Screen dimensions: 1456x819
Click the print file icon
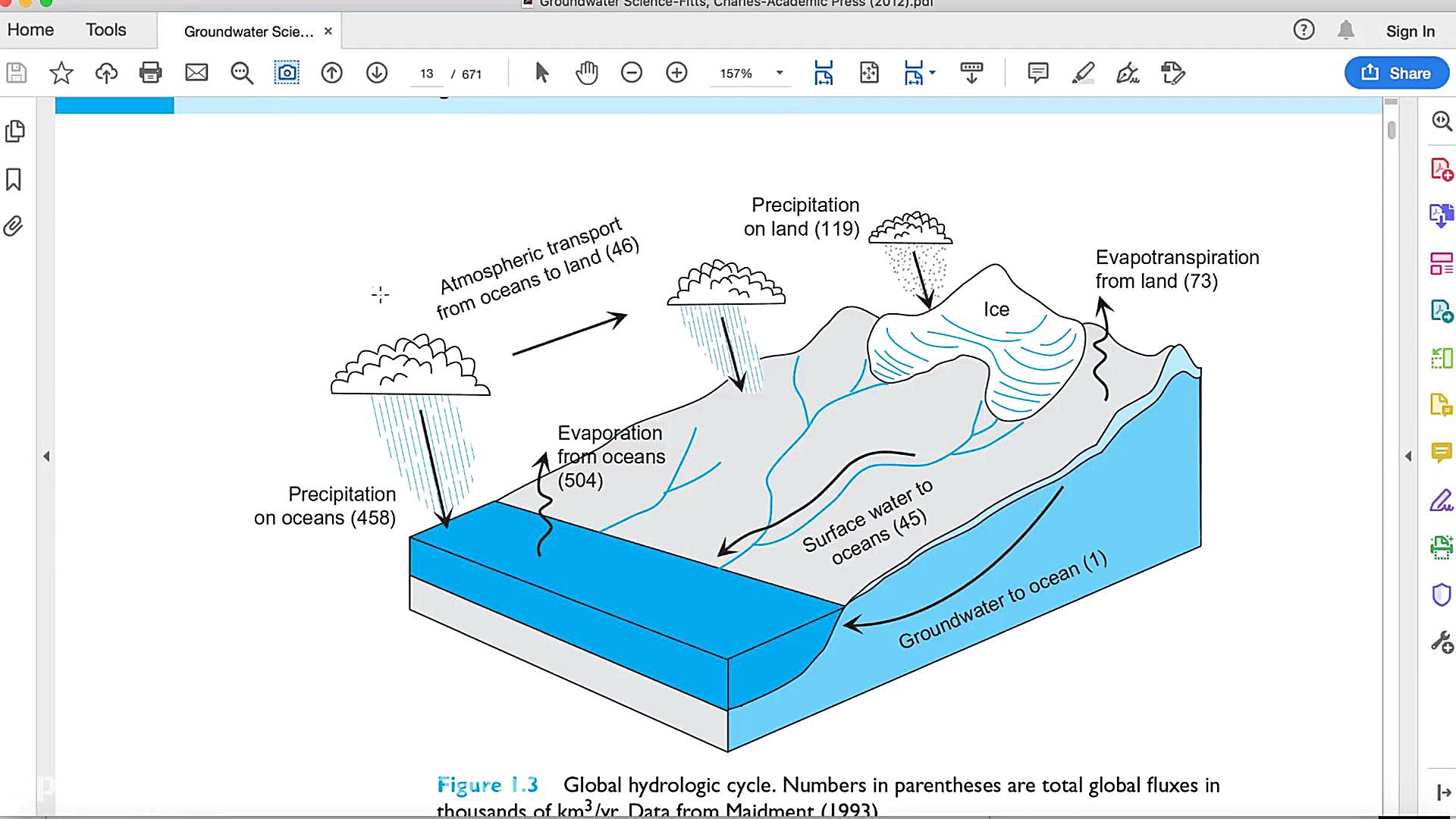tap(151, 73)
